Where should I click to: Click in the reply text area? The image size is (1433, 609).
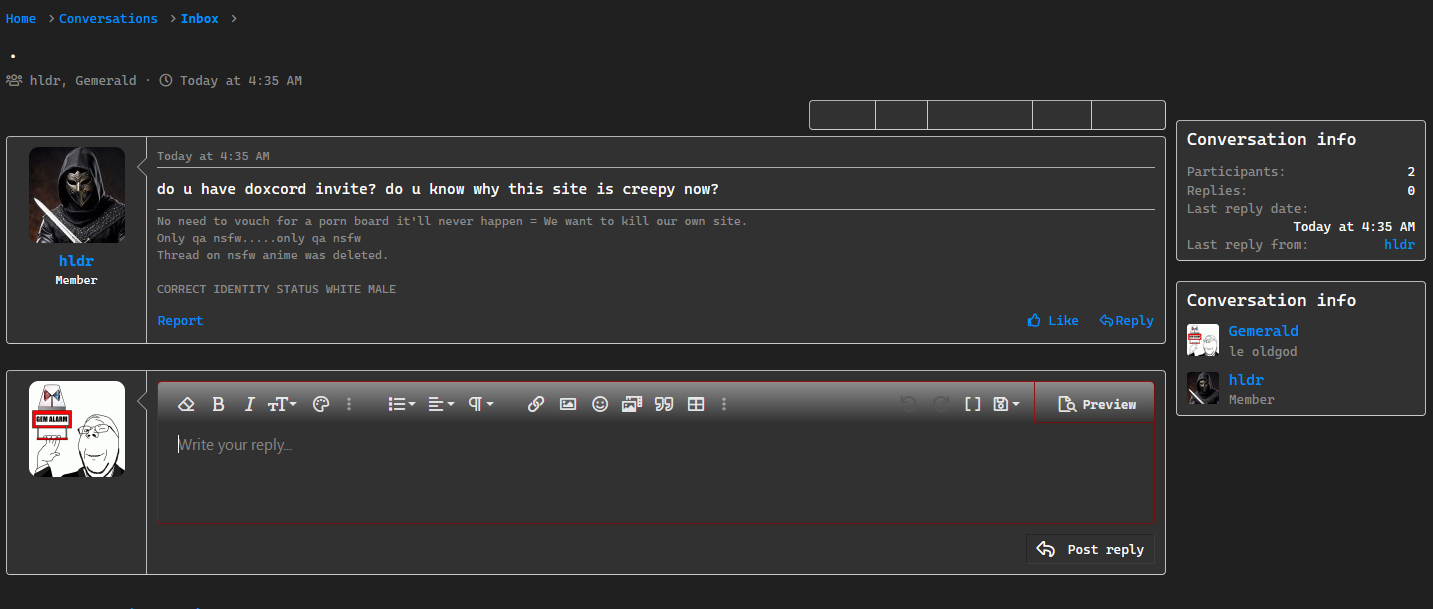click(x=655, y=470)
